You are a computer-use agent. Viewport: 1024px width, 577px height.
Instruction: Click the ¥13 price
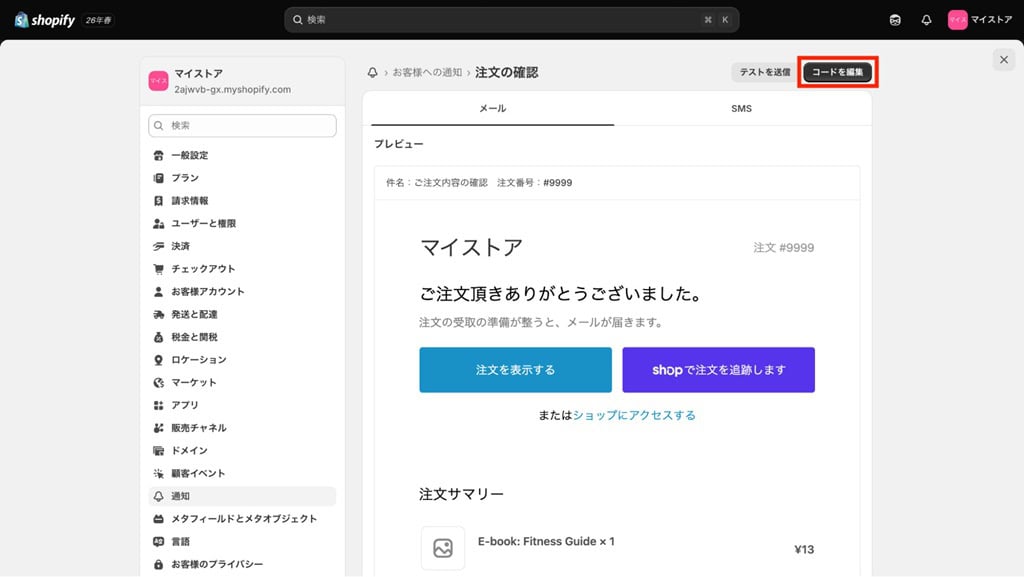[x=804, y=550]
